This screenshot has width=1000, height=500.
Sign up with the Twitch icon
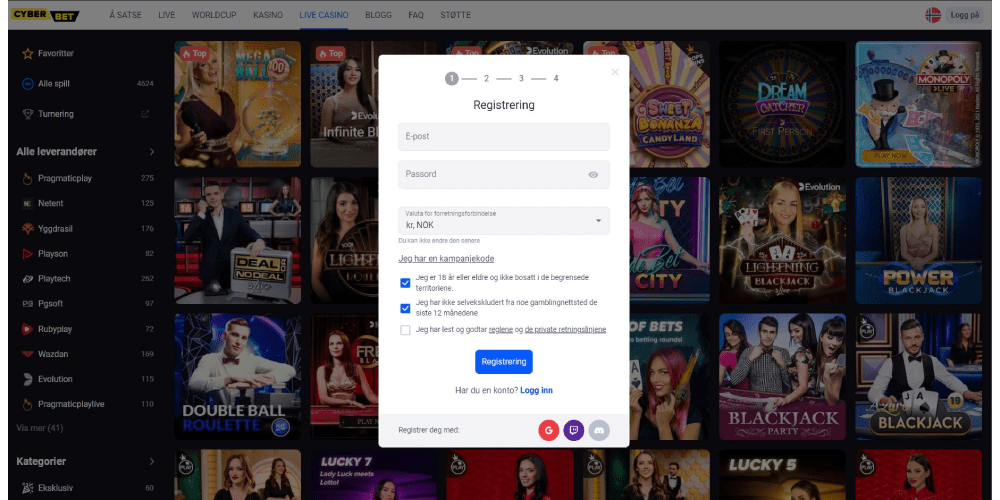(574, 430)
